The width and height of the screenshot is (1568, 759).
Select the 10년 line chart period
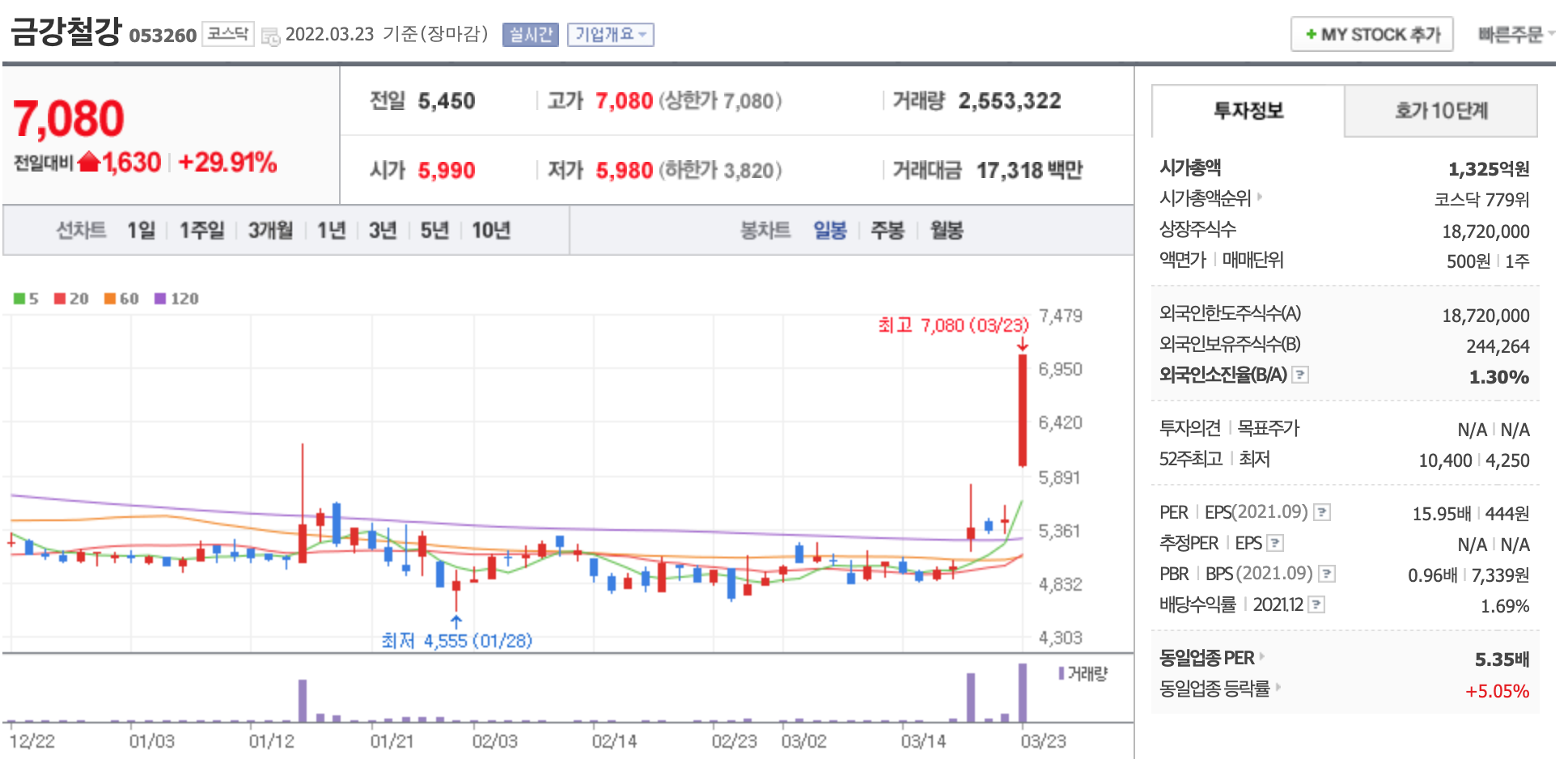coord(491,231)
